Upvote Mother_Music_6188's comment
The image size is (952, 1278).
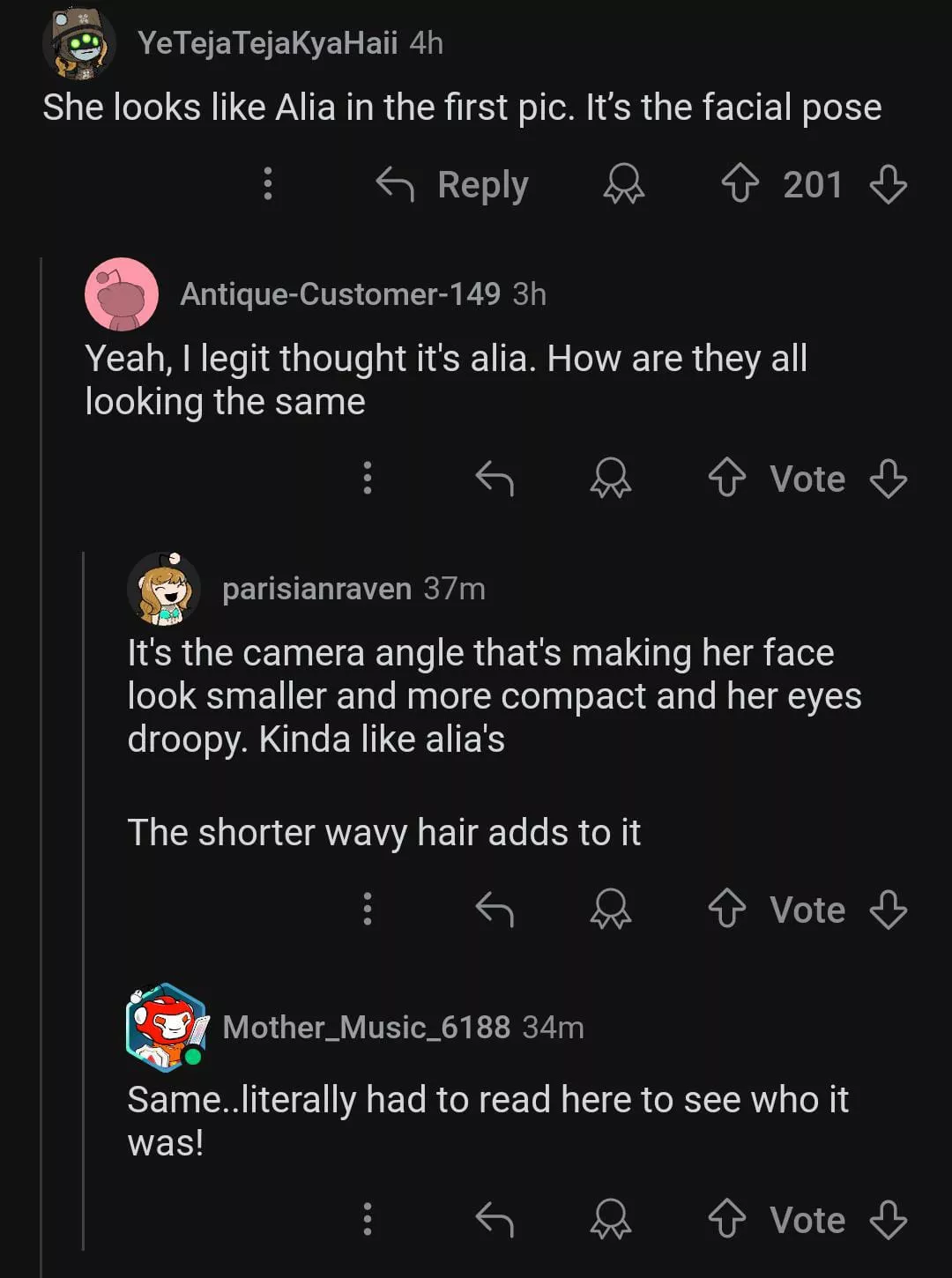pos(726,1220)
